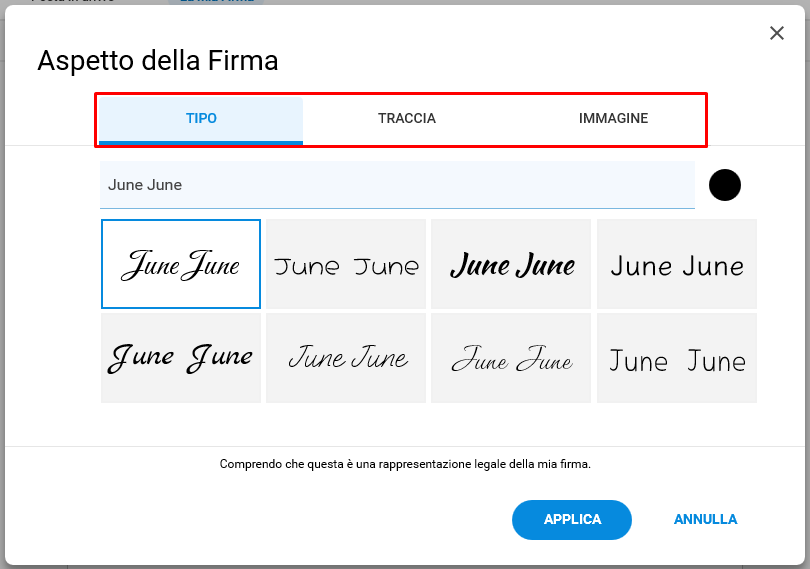
Task: Switch to the TIPO tab
Action: [201, 118]
